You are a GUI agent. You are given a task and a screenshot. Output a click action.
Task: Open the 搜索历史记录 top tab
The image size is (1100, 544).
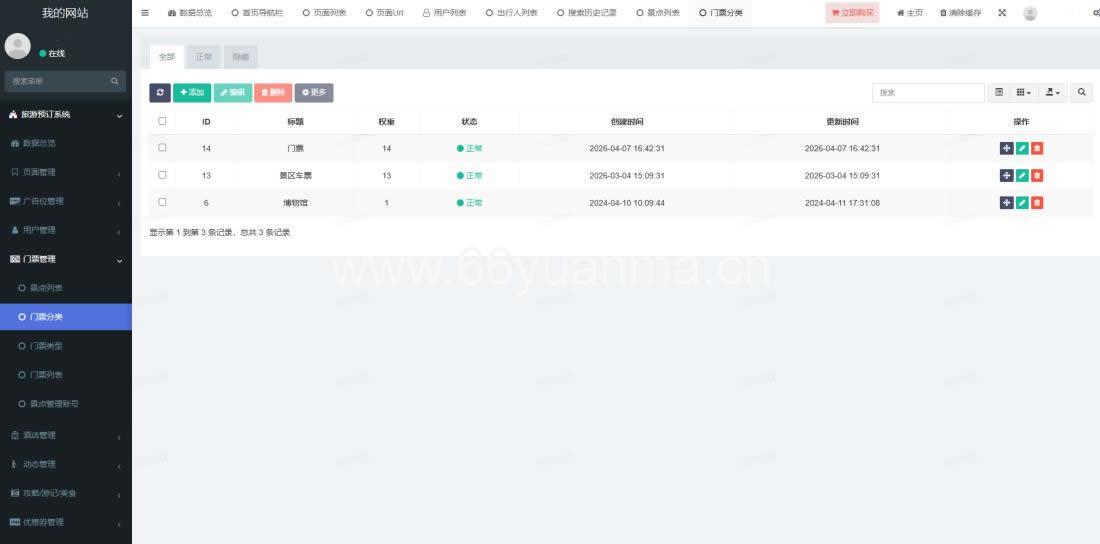[x=587, y=13]
